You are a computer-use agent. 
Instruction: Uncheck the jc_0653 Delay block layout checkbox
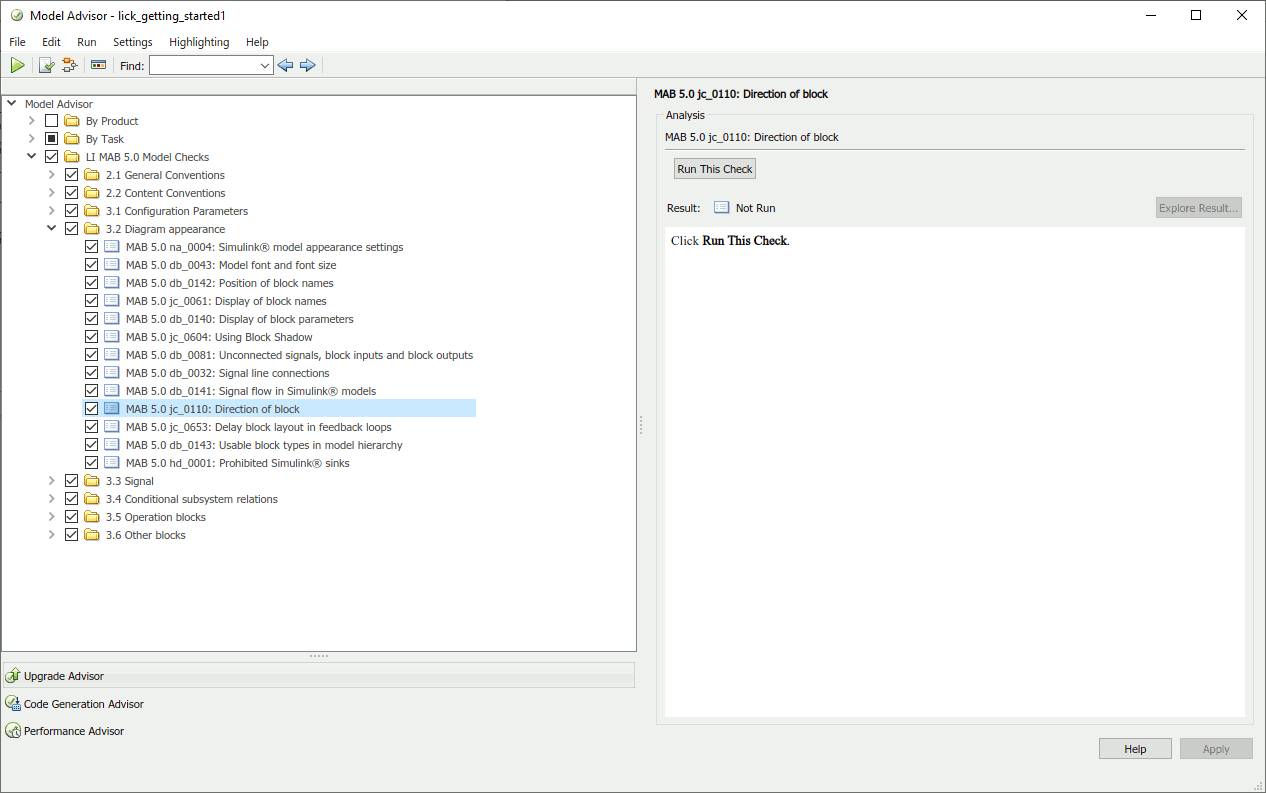point(92,427)
